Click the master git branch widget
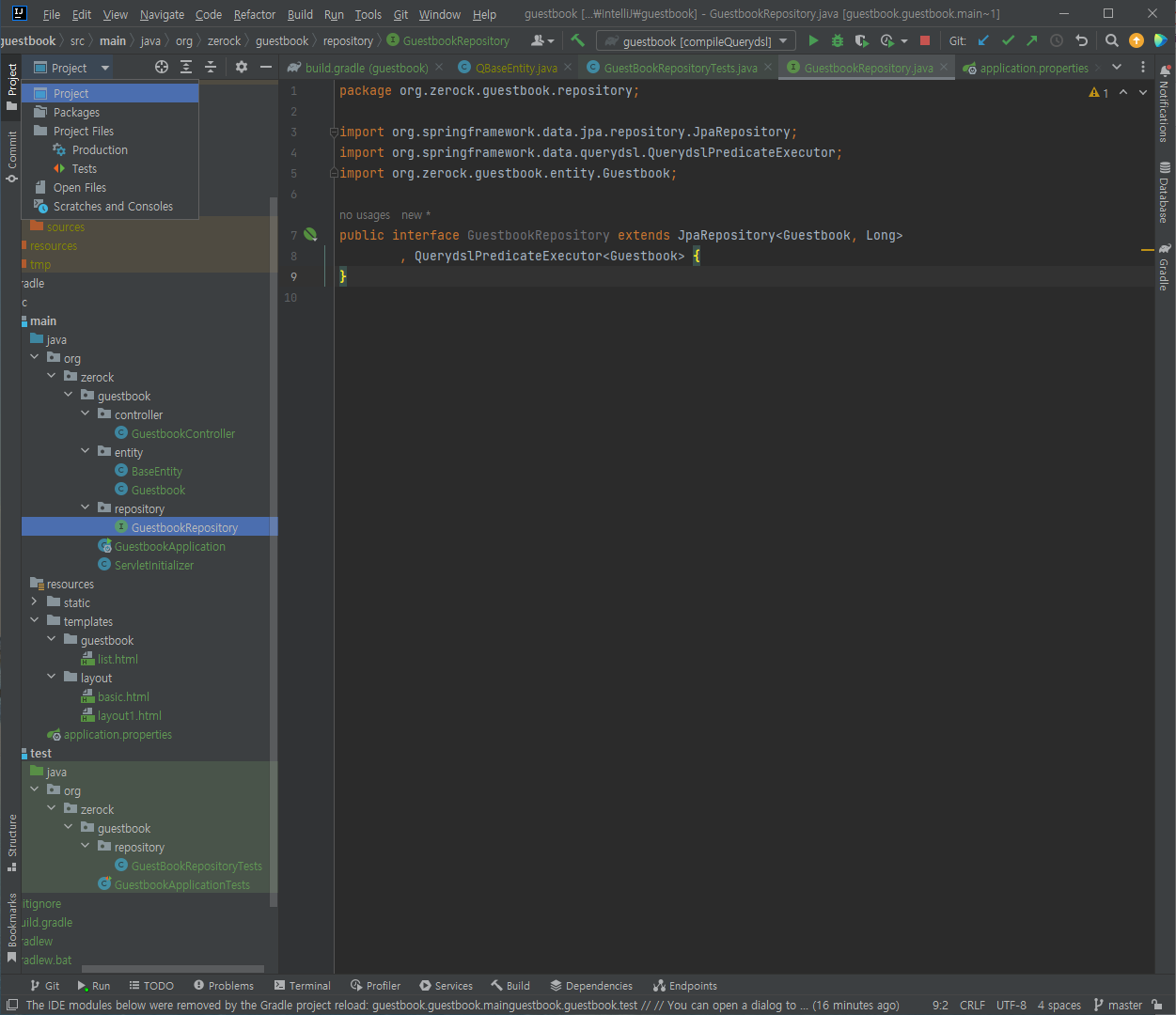This screenshot has height=1015, width=1176. point(1118,1006)
